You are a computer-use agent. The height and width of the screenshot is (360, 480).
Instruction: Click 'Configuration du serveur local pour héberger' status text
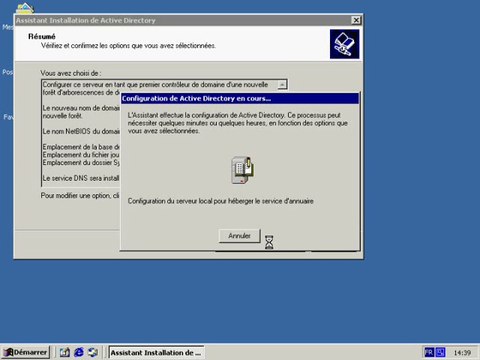[x=220, y=201]
